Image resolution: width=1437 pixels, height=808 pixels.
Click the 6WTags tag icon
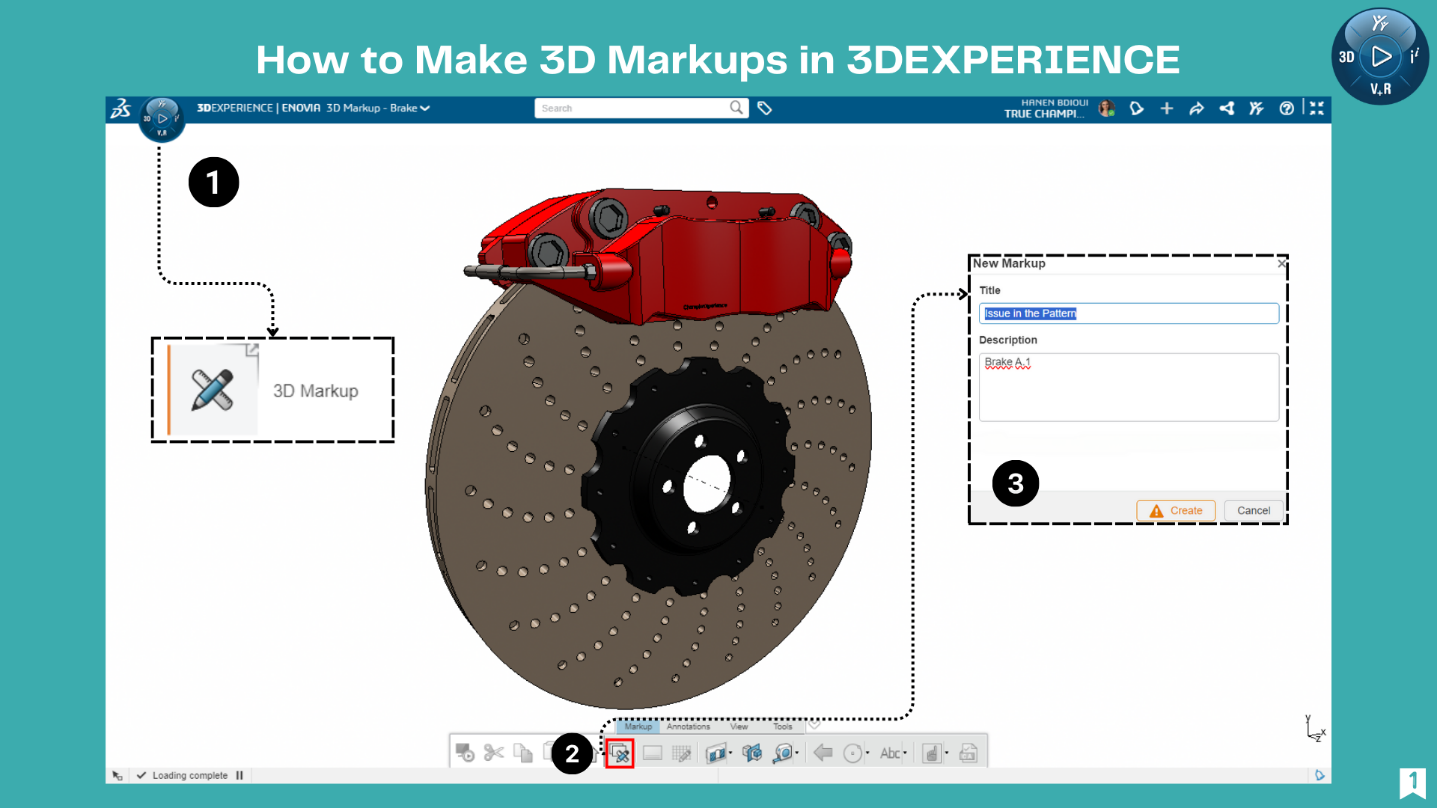(x=764, y=108)
